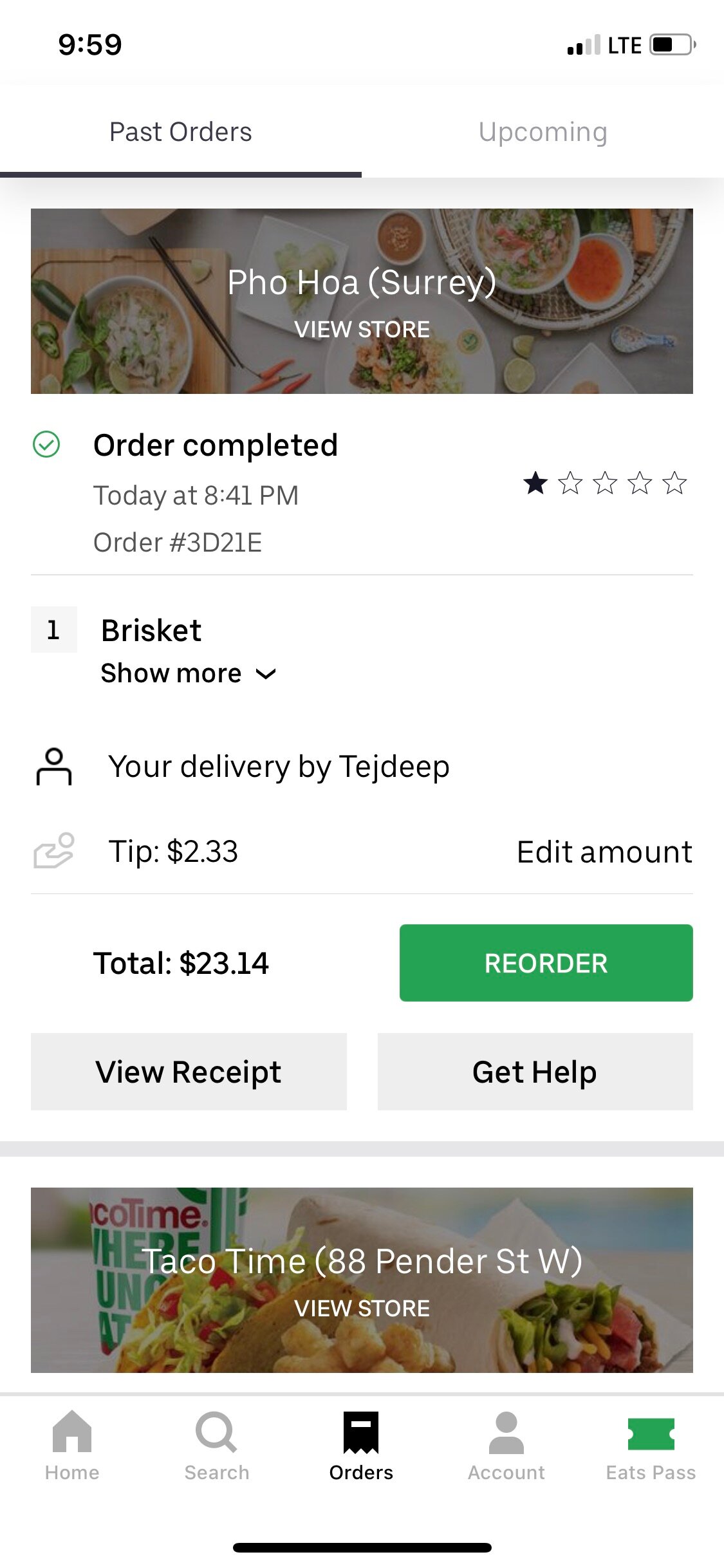This screenshot has width=724, height=1568.
Task: Switch to the Upcoming tab
Action: (x=543, y=132)
